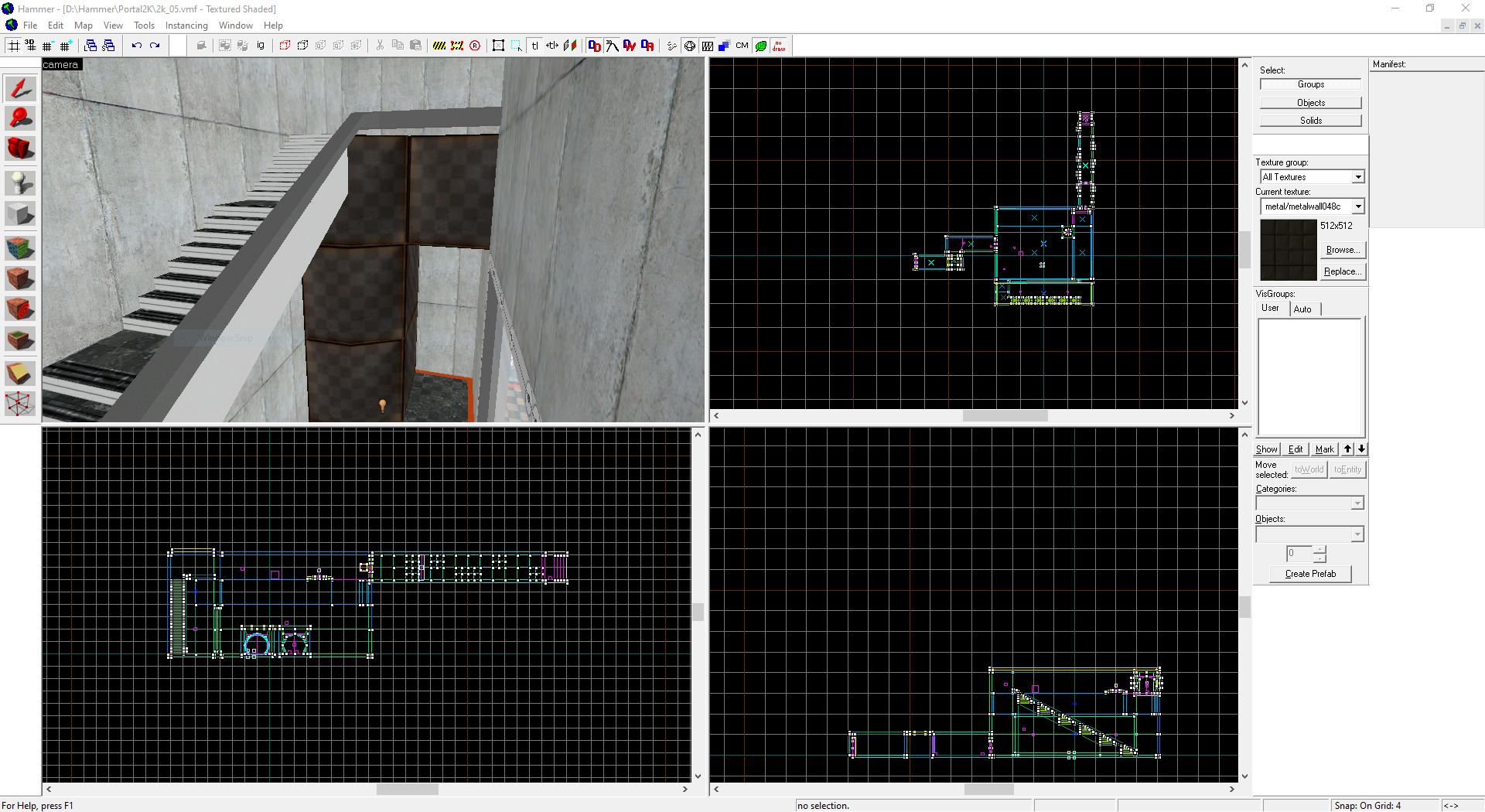Image resolution: width=1485 pixels, height=812 pixels.
Task: Toggle Ignore Groups (ig) button
Action: click(x=261, y=46)
